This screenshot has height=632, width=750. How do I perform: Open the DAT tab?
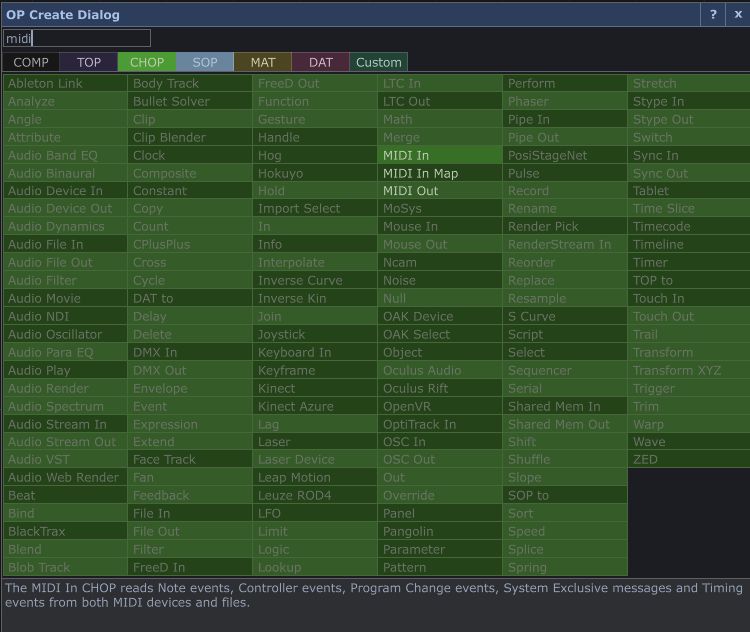[320, 62]
